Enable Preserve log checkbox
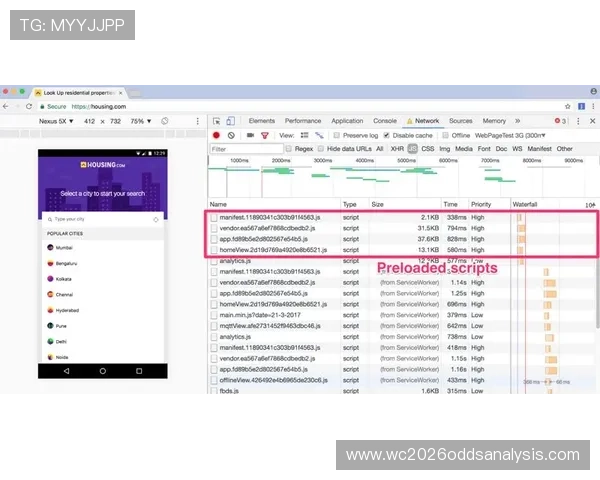 (x=336, y=135)
